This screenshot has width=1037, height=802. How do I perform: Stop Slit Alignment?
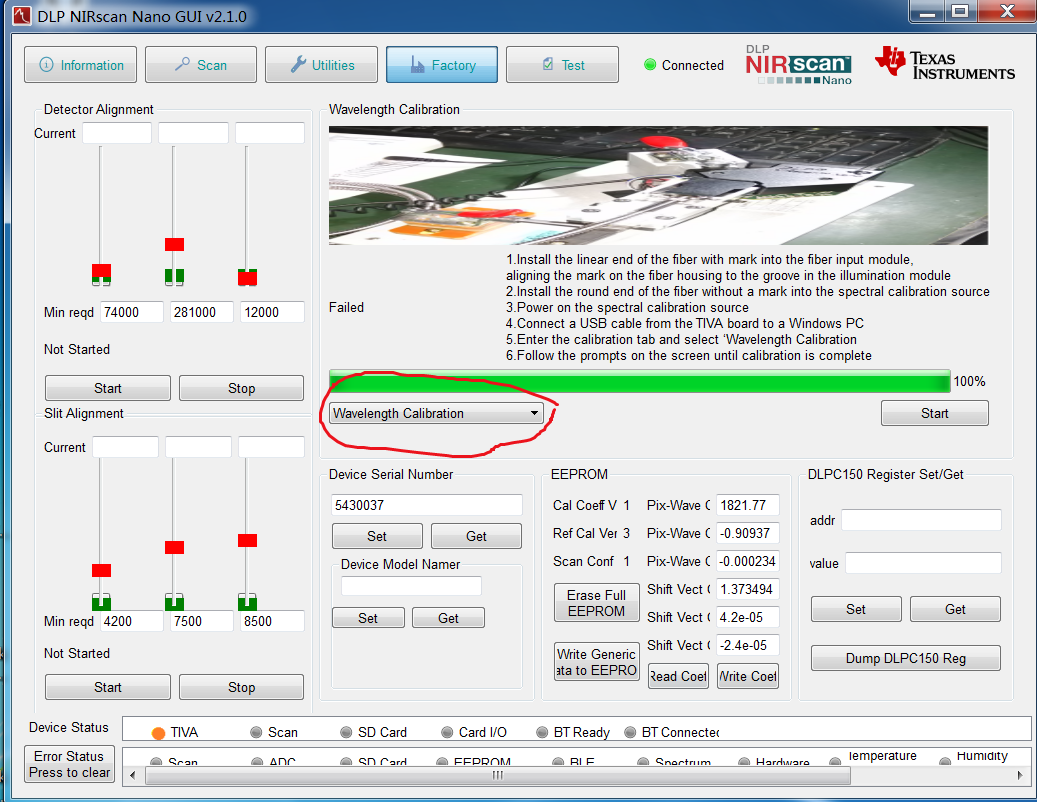pyautogui.click(x=241, y=687)
